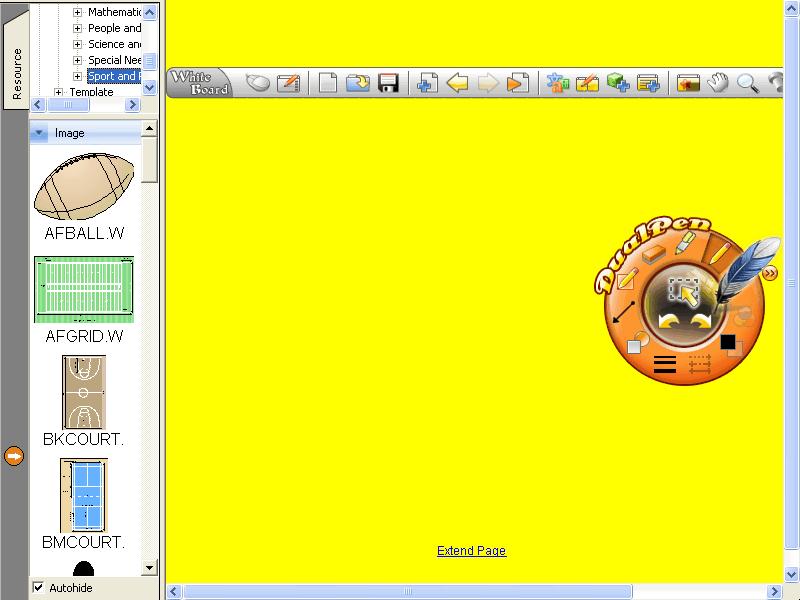Click the yellow note plus icon
The height and width of the screenshot is (600, 800).
coord(648,83)
